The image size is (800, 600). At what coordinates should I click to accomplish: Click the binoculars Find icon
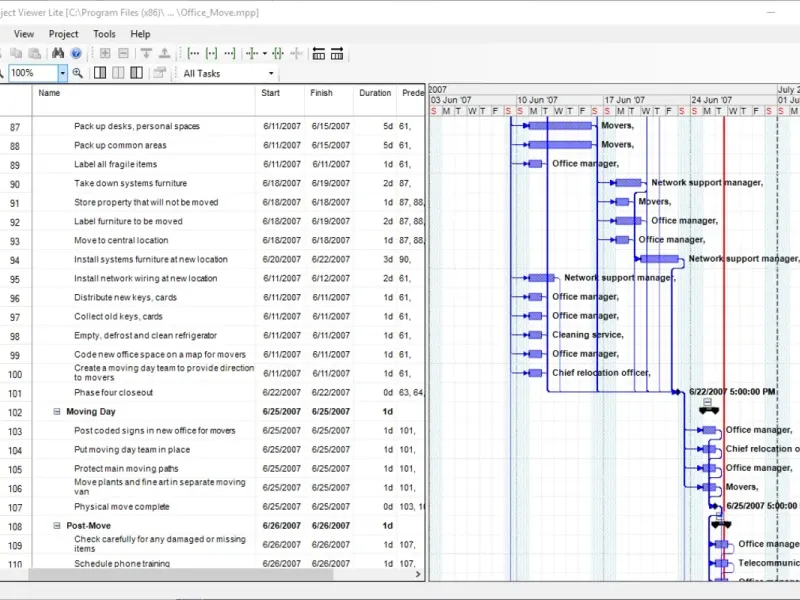click(x=58, y=53)
